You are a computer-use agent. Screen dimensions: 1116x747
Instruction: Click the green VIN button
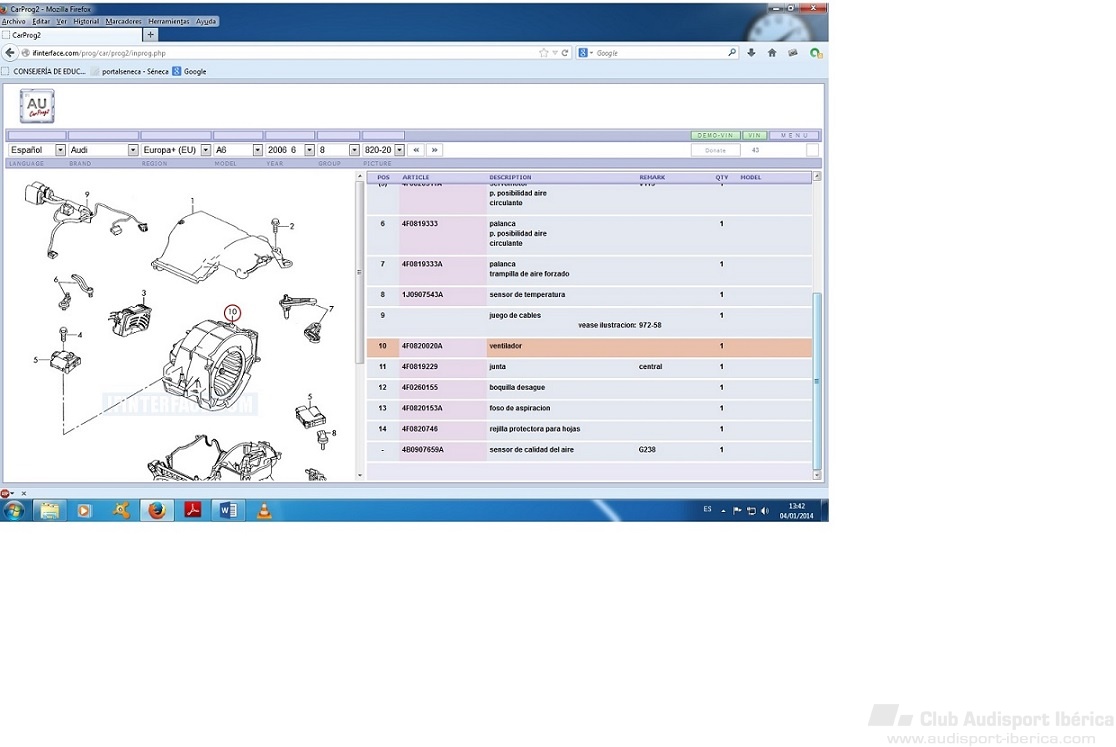tap(754, 135)
